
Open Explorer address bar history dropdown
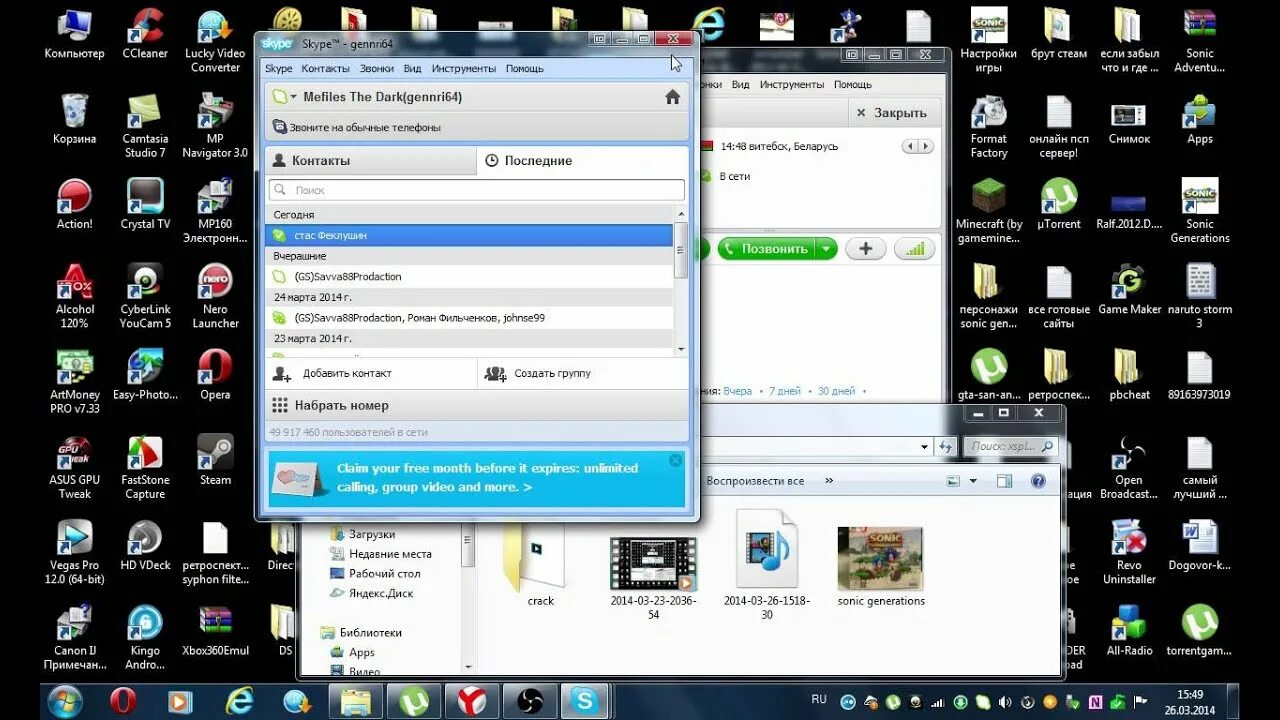[x=924, y=447]
